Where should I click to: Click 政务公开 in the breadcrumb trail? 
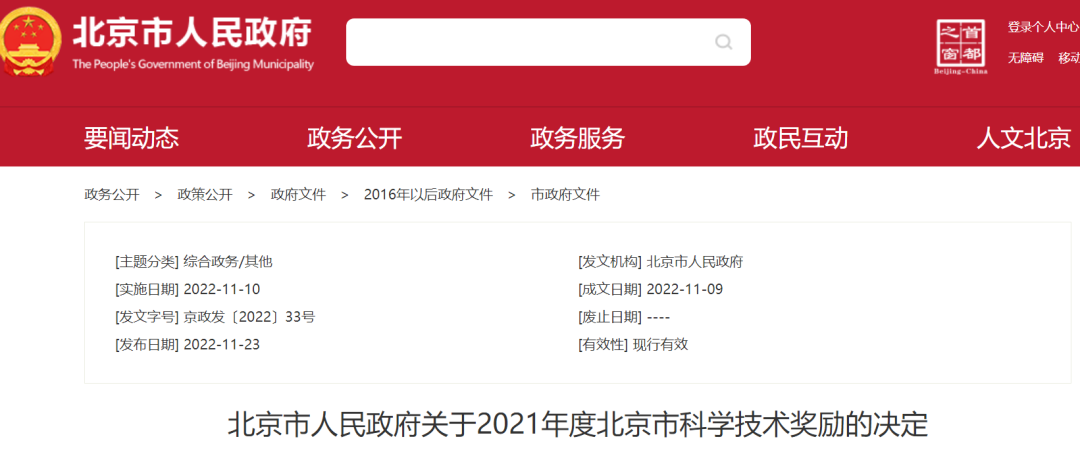point(112,195)
